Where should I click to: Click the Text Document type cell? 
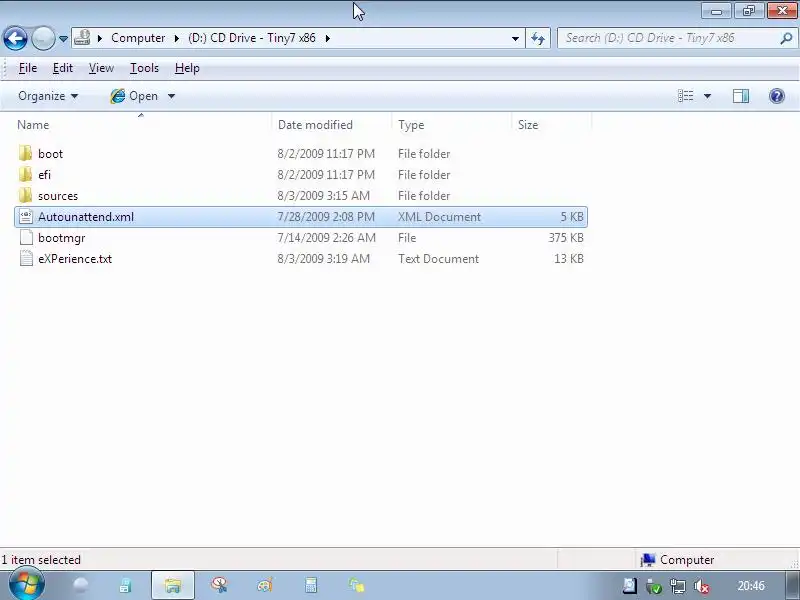point(438,259)
